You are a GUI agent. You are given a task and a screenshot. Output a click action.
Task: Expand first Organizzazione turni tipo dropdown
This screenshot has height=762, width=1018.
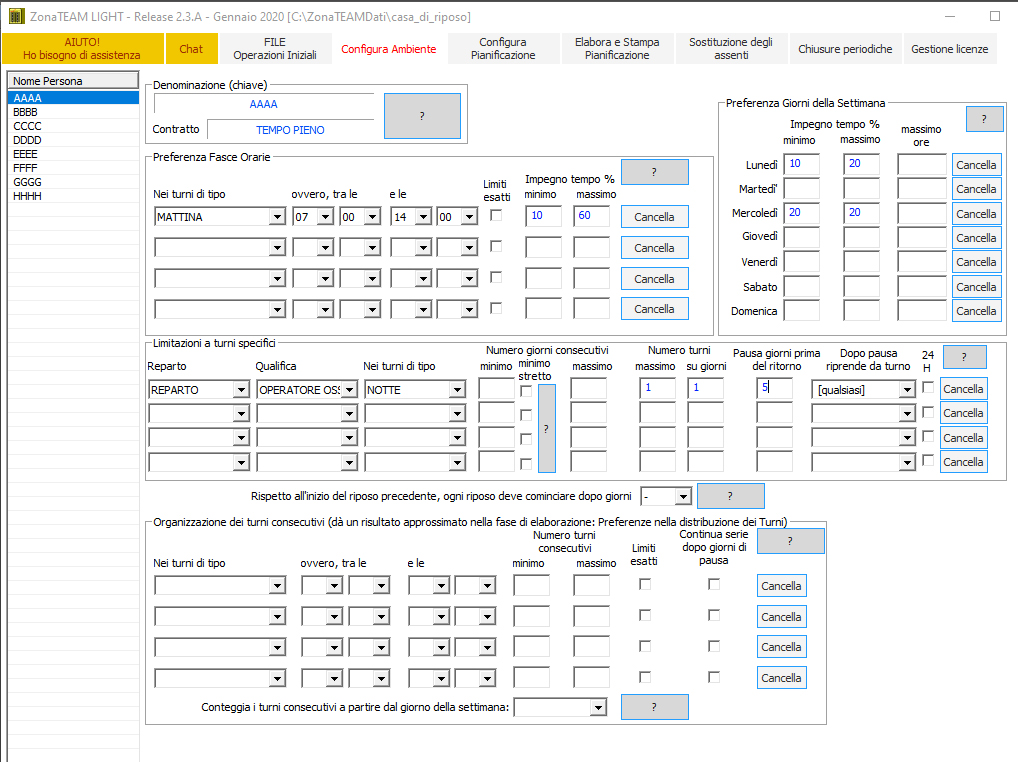(x=277, y=585)
